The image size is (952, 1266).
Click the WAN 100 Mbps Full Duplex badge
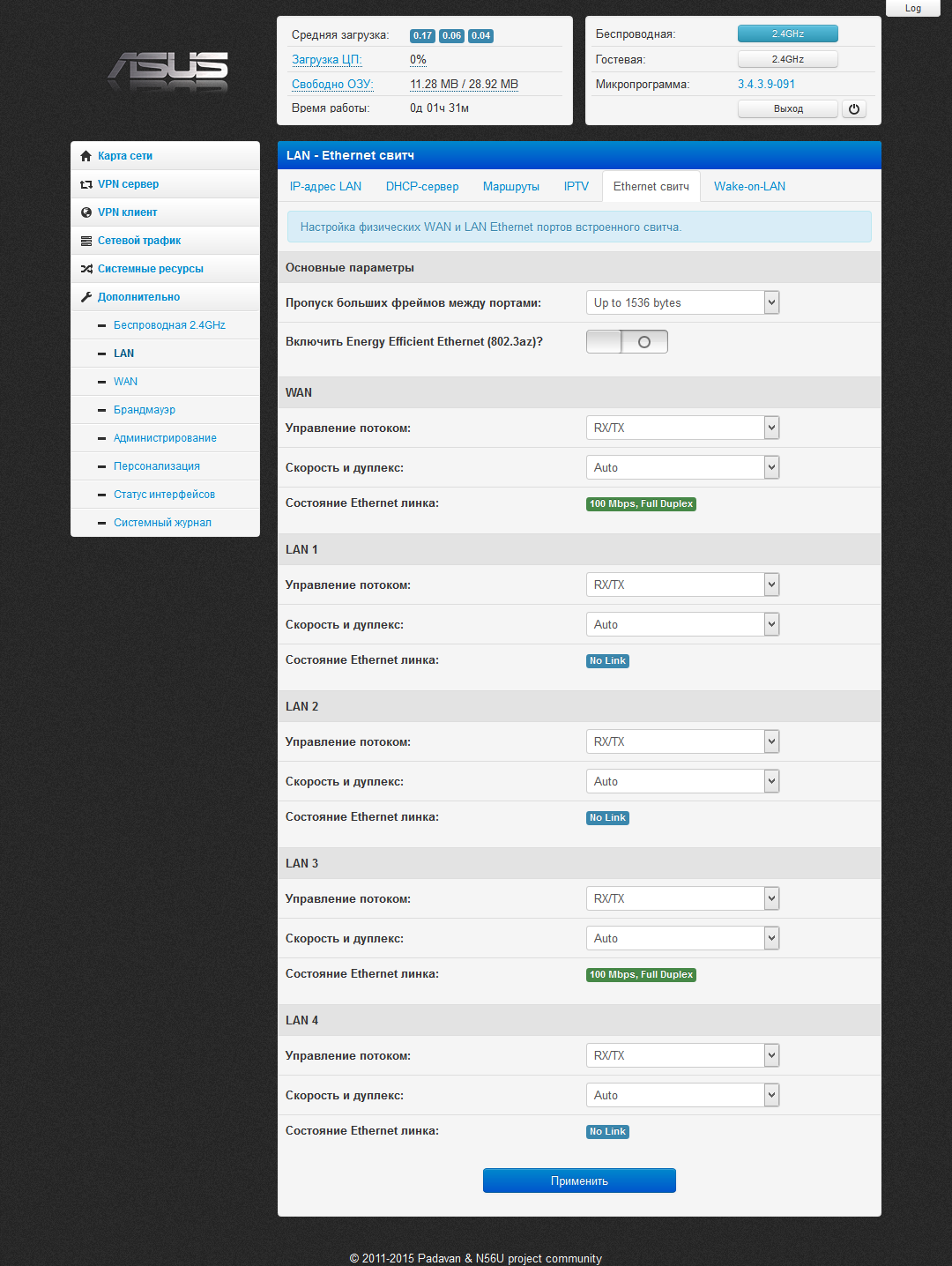(x=641, y=504)
